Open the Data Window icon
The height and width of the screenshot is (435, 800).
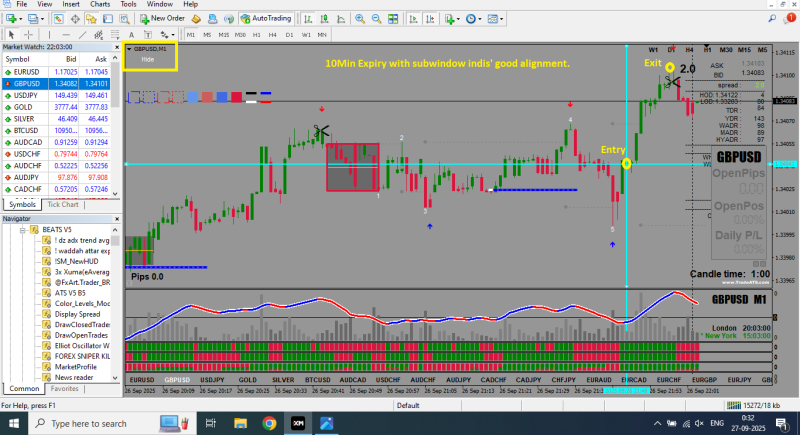(x=75, y=19)
